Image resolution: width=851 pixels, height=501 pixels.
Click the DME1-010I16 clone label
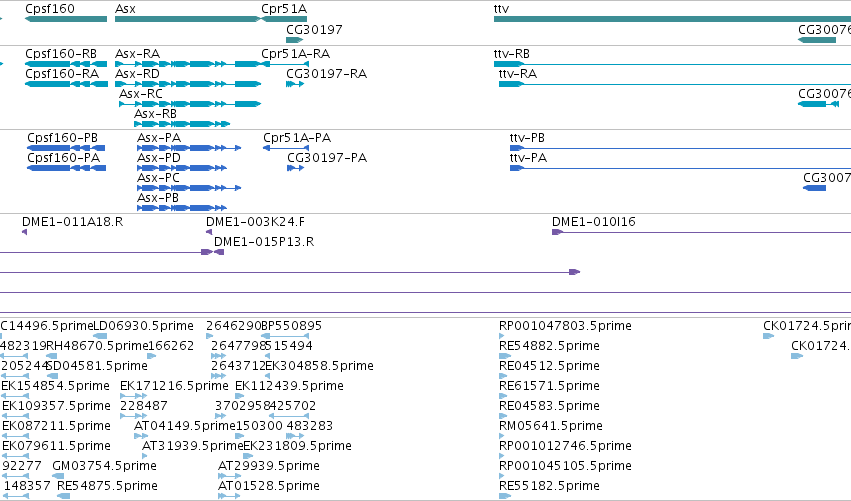(594, 222)
